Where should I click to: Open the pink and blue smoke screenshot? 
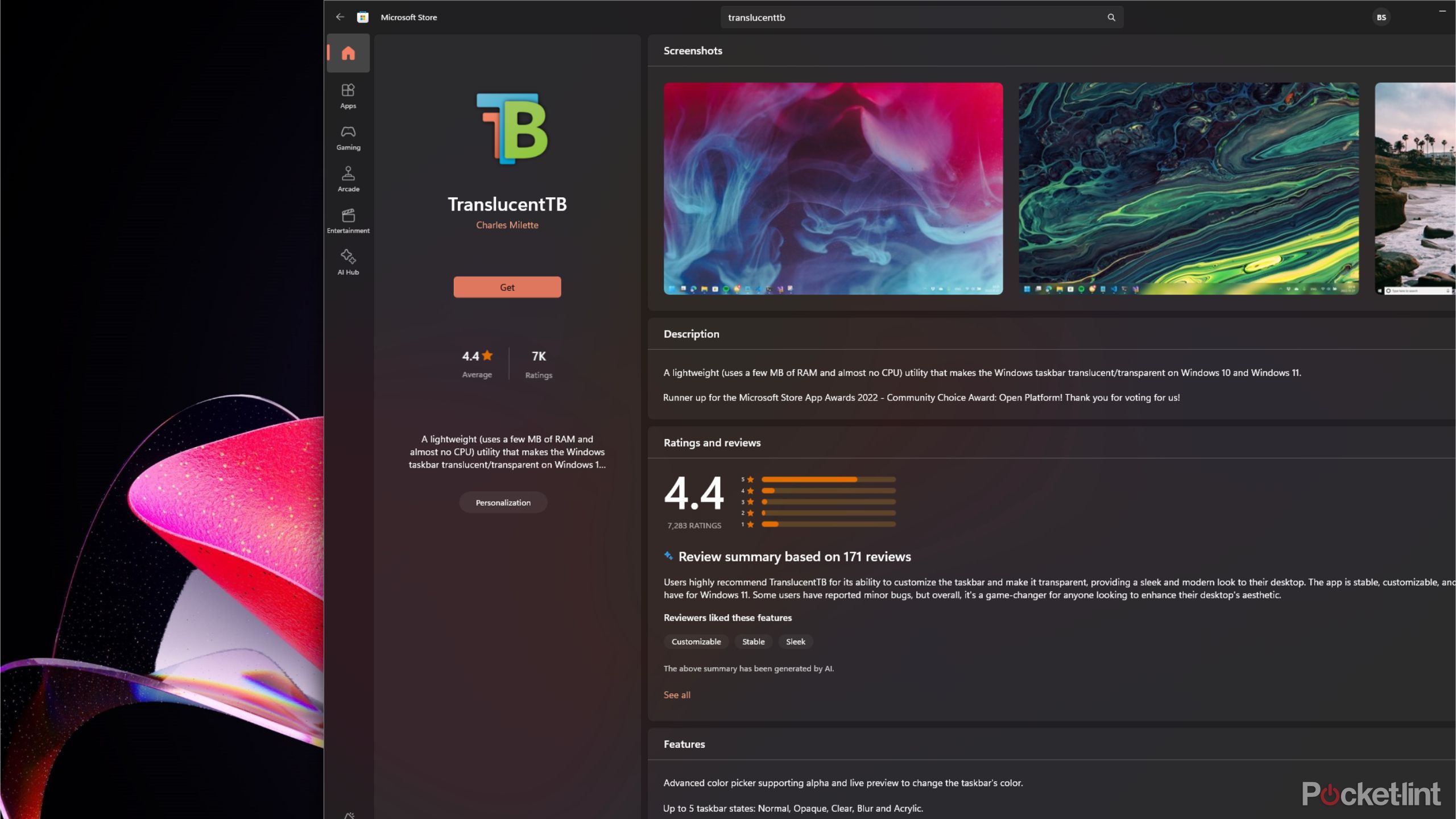point(833,188)
